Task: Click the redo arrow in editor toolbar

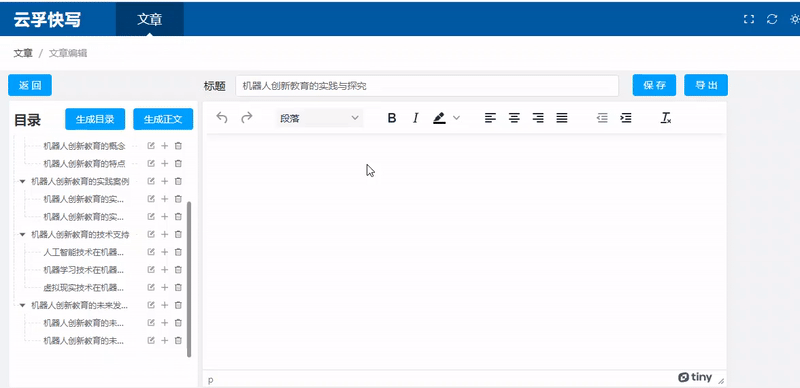Action: [x=247, y=118]
